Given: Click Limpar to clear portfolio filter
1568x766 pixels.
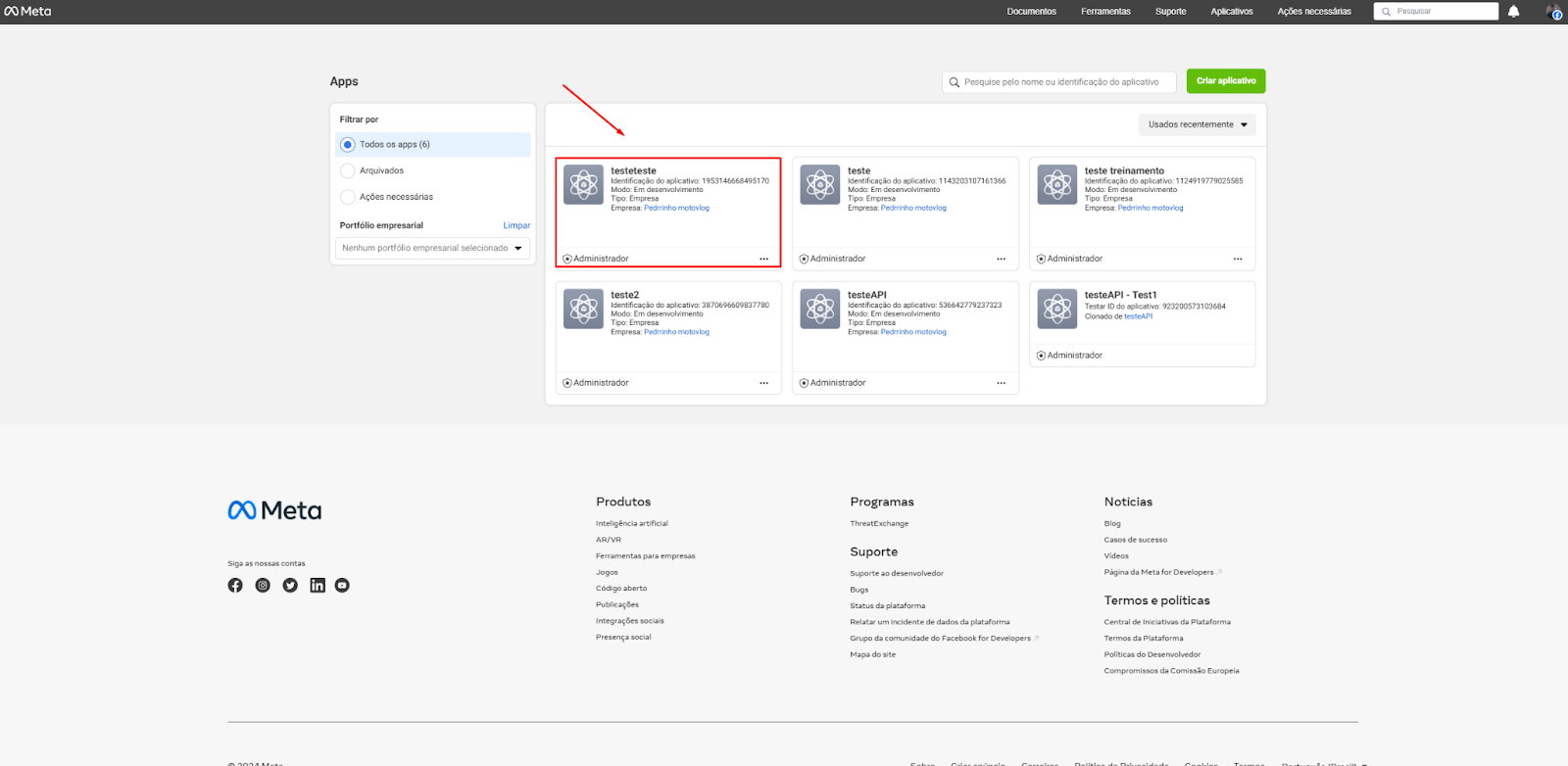Looking at the screenshot, I should tap(516, 226).
